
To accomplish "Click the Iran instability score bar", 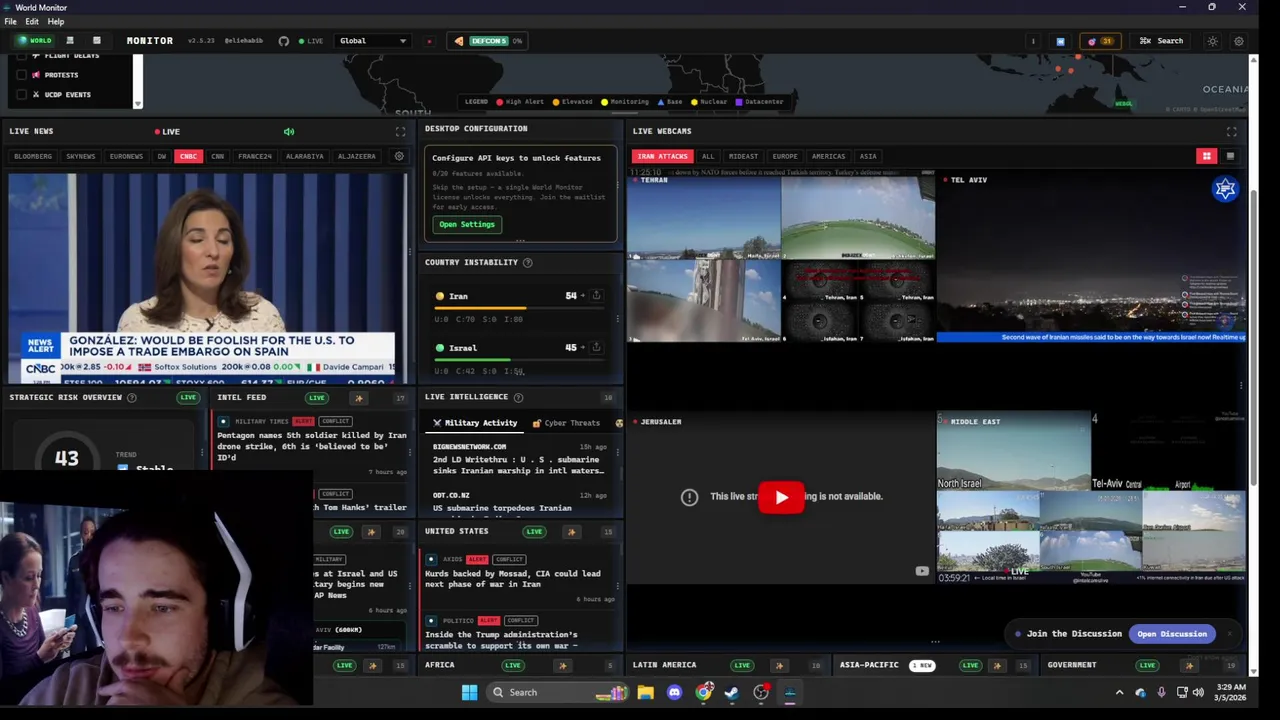I will pos(519,308).
